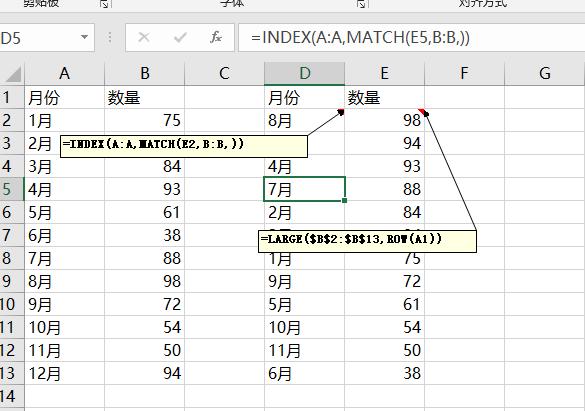Click cell A7 containing 6月
The image size is (585, 411).
[x=65, y=235]
